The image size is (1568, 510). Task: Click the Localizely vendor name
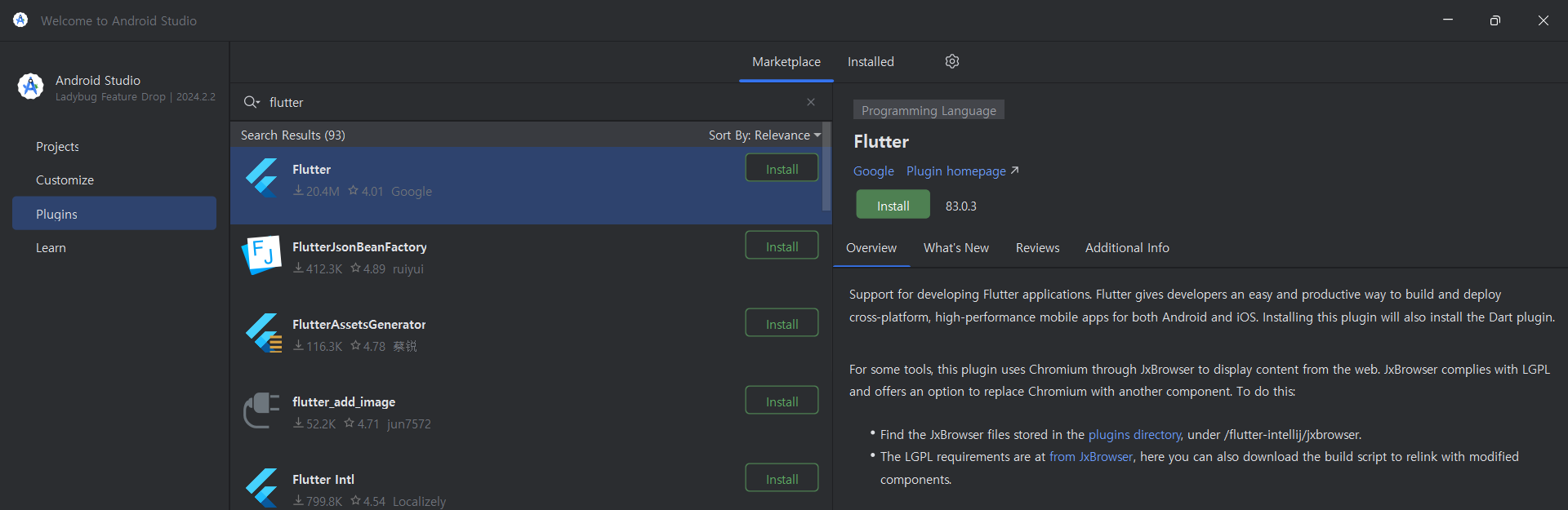tap(420, 502)
